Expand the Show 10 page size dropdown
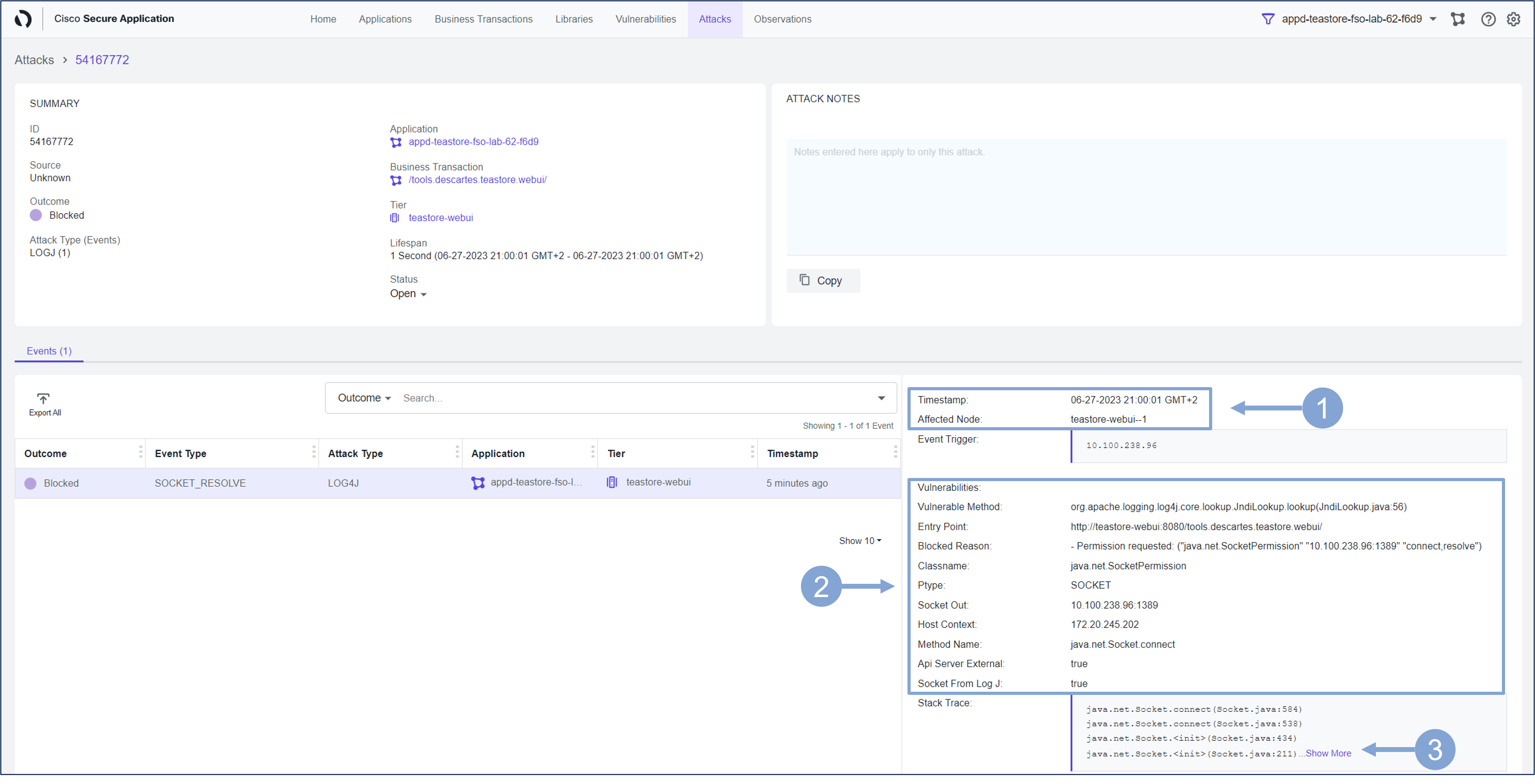The height and width of the screenshot is (784, 1535). (859, 541)
